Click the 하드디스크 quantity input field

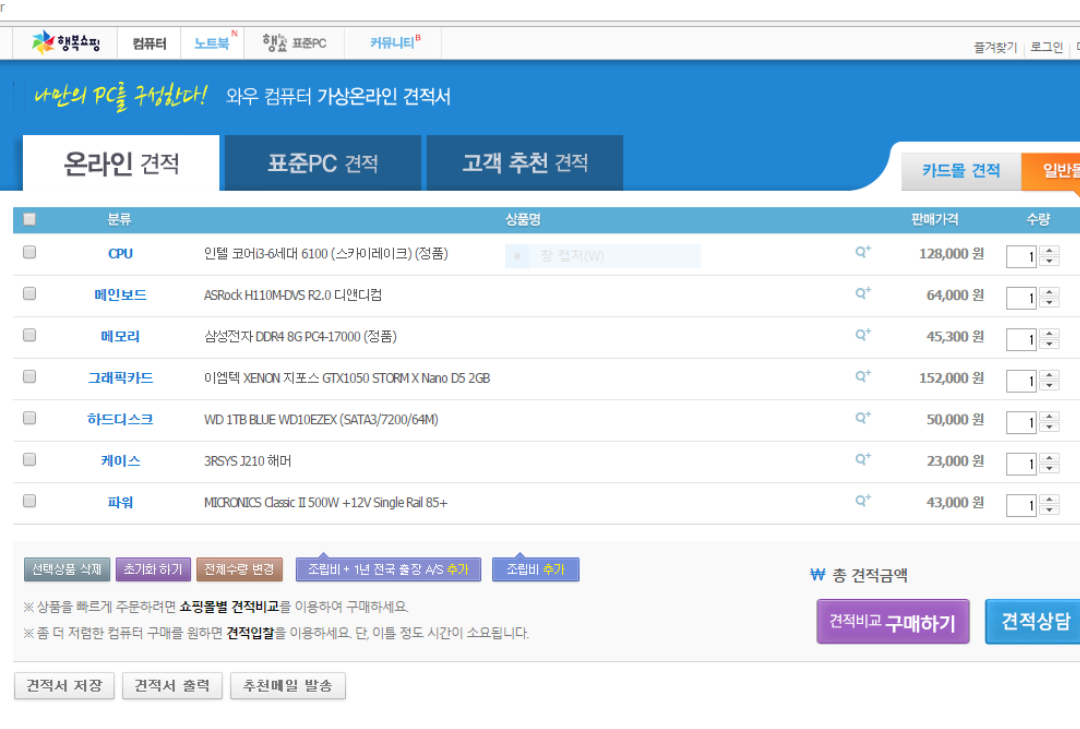[1022, 422]
